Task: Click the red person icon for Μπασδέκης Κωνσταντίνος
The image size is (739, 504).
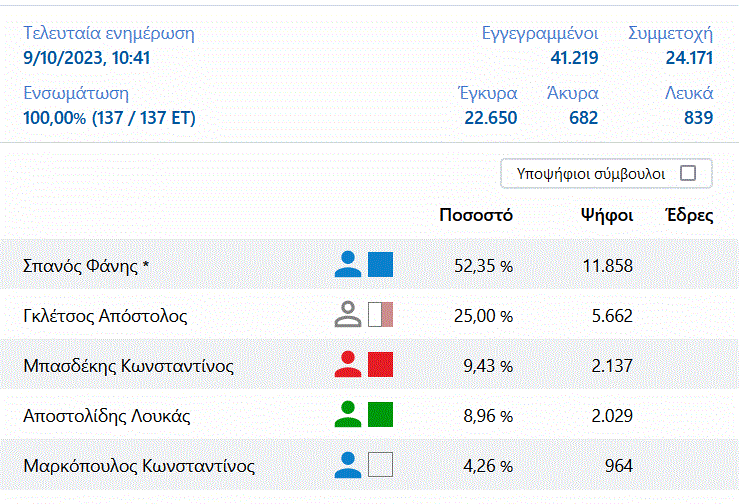Action: (x=347, y=365)
